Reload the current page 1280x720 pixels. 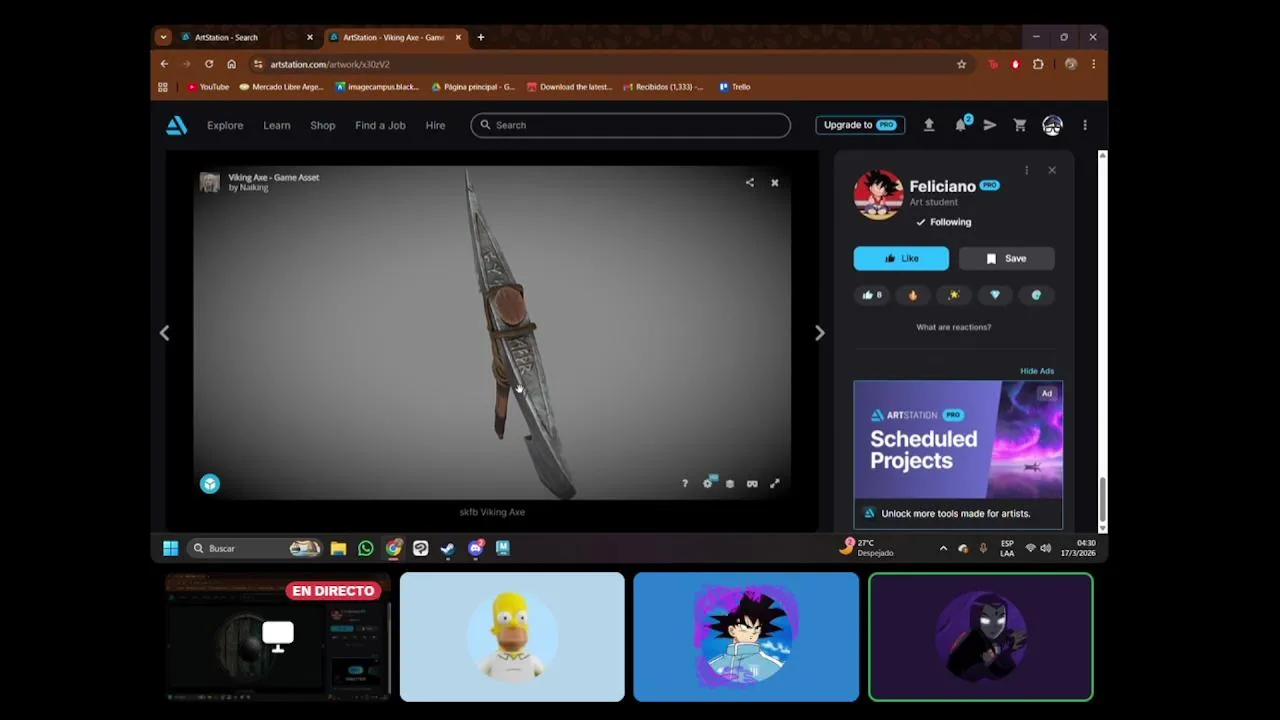click(x=209, y=64)
